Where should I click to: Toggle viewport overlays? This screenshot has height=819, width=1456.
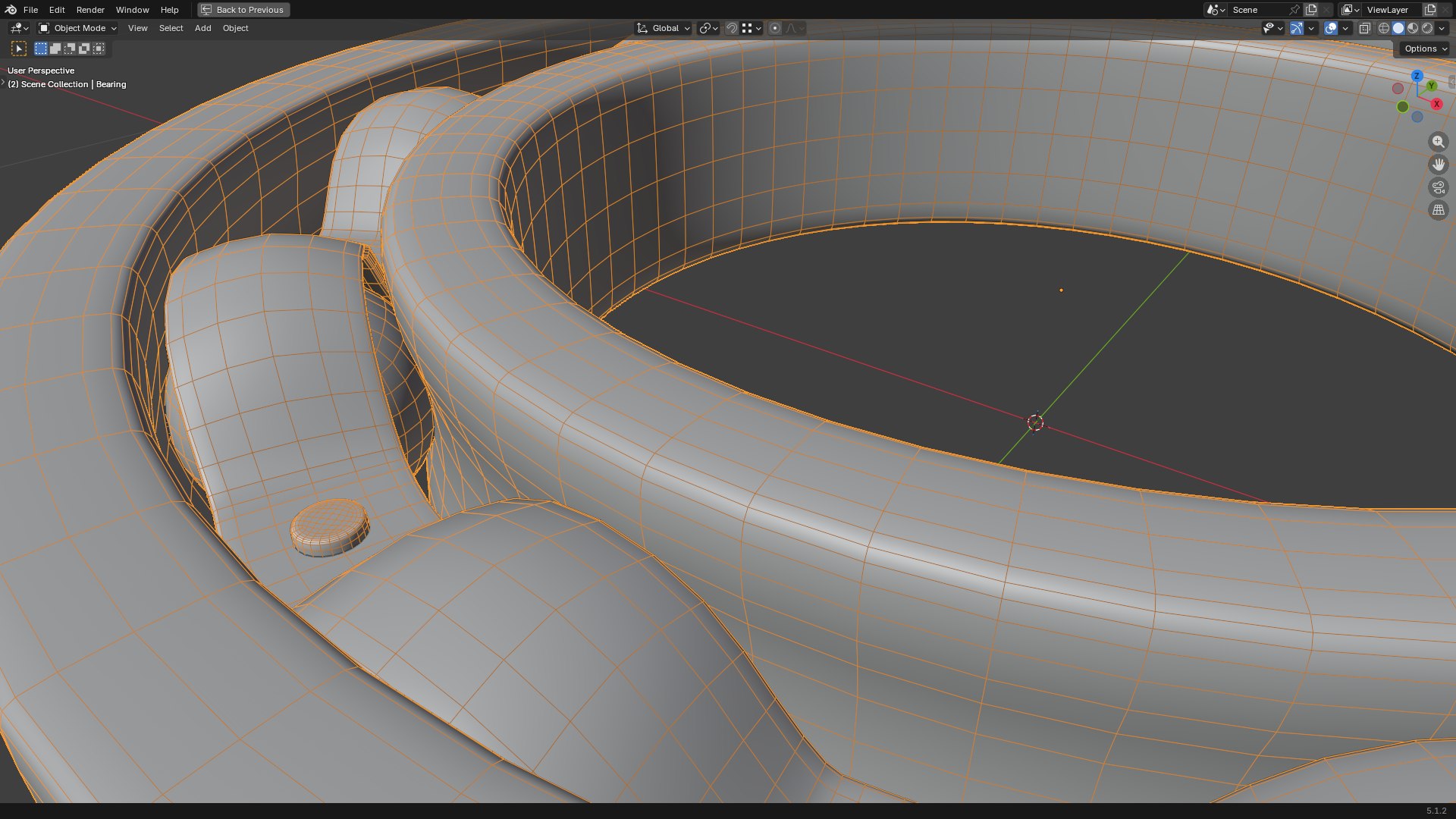click(x=1331, y=28)
